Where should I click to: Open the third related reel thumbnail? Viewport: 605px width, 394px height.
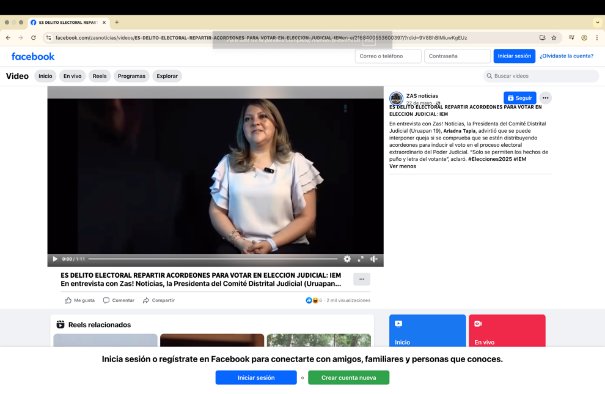point(319,340)
